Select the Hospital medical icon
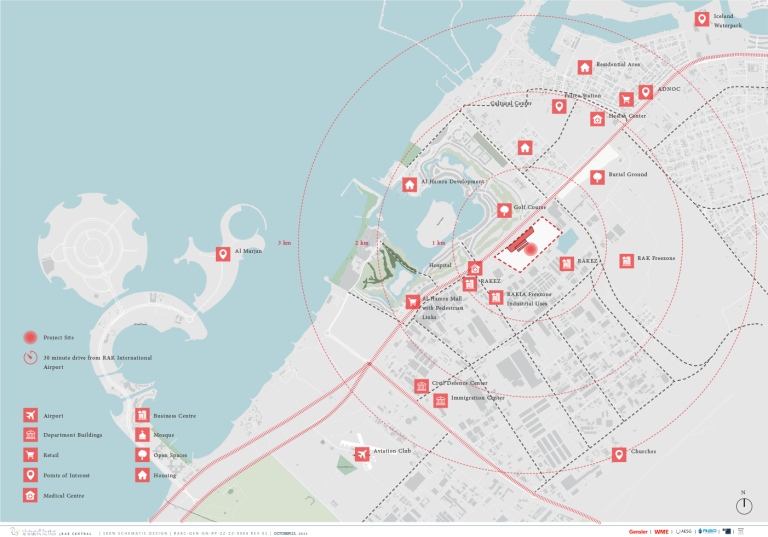The width and height of the screenshot is (768, 537). [x=475, y=268]
